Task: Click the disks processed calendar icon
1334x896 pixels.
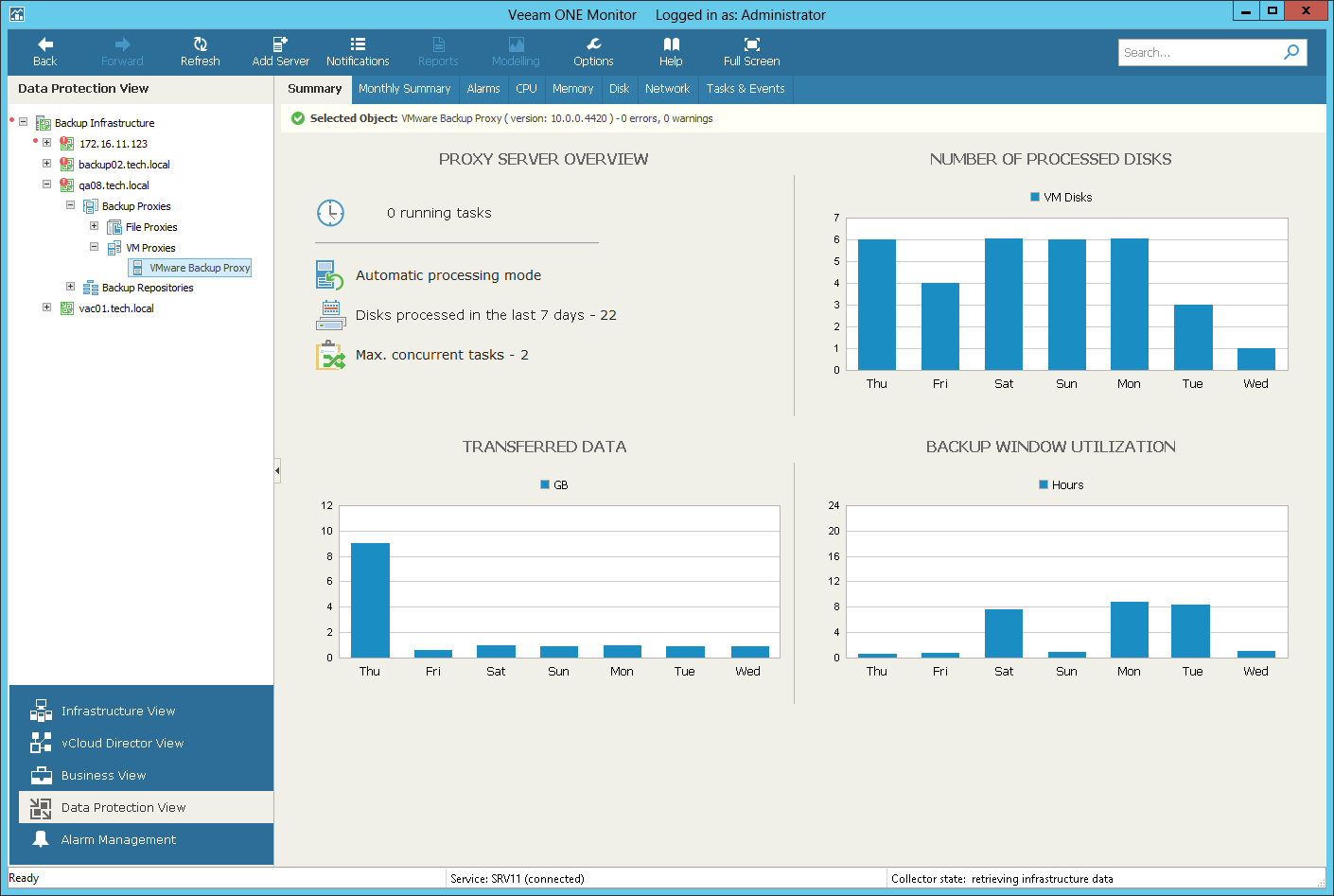Action: [x=330, y=315]
